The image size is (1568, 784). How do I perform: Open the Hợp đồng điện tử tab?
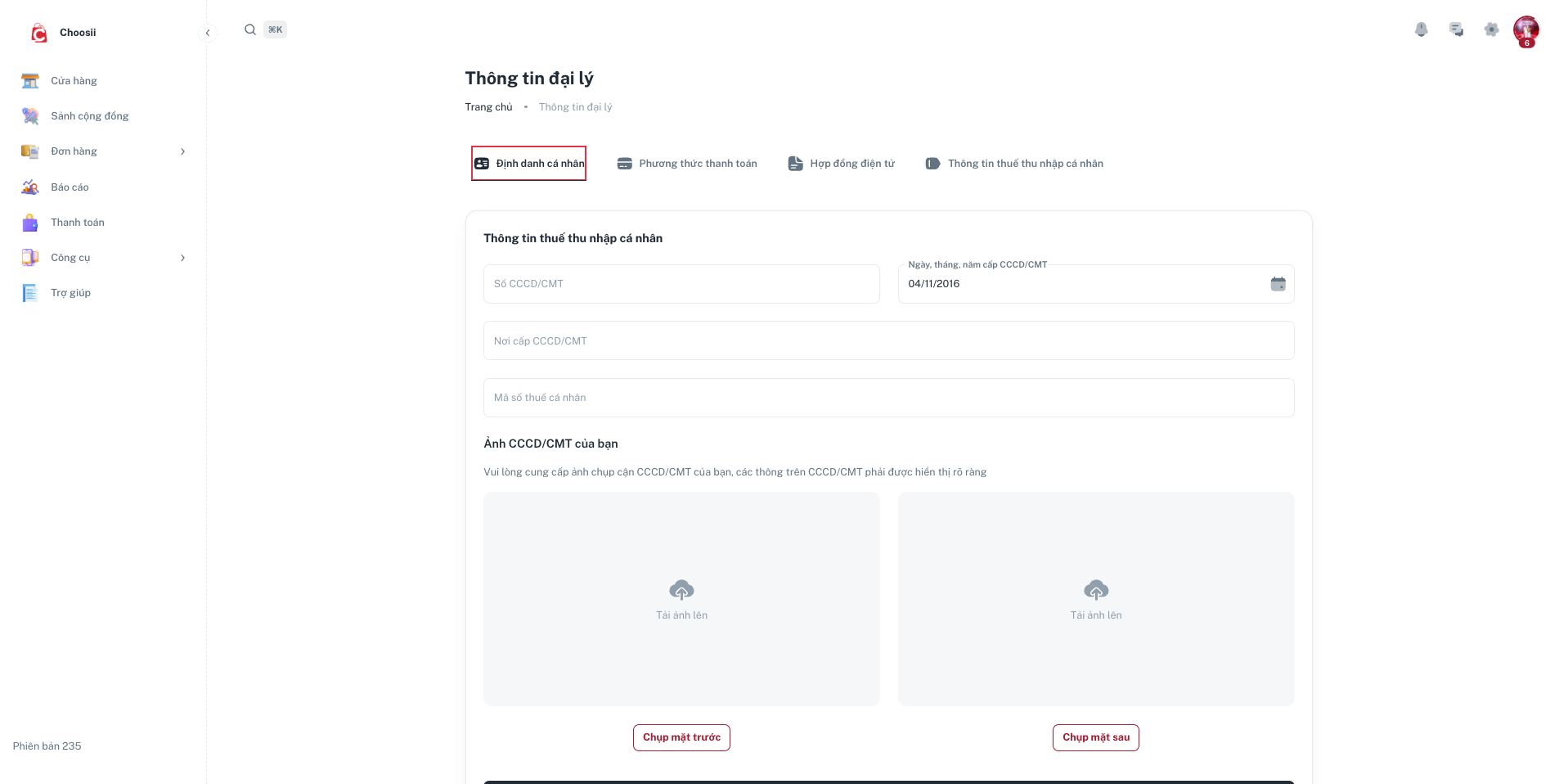842,164
